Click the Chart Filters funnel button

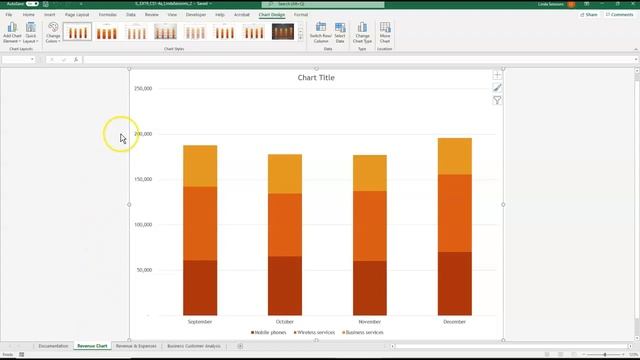coord(497,100)
